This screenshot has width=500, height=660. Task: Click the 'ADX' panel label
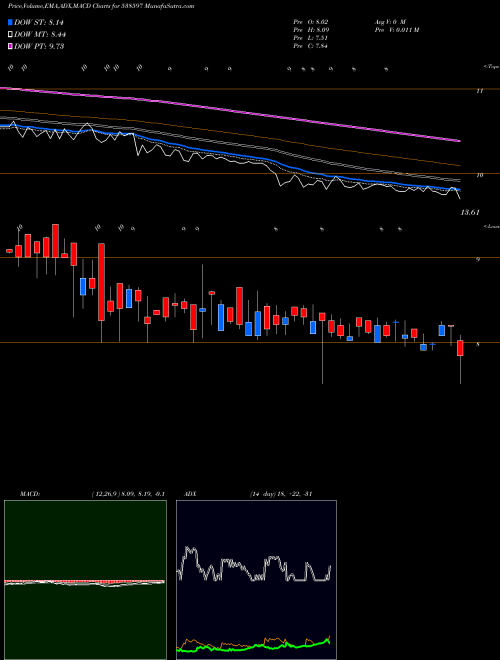pyautogui.click(x=190, y=494)
